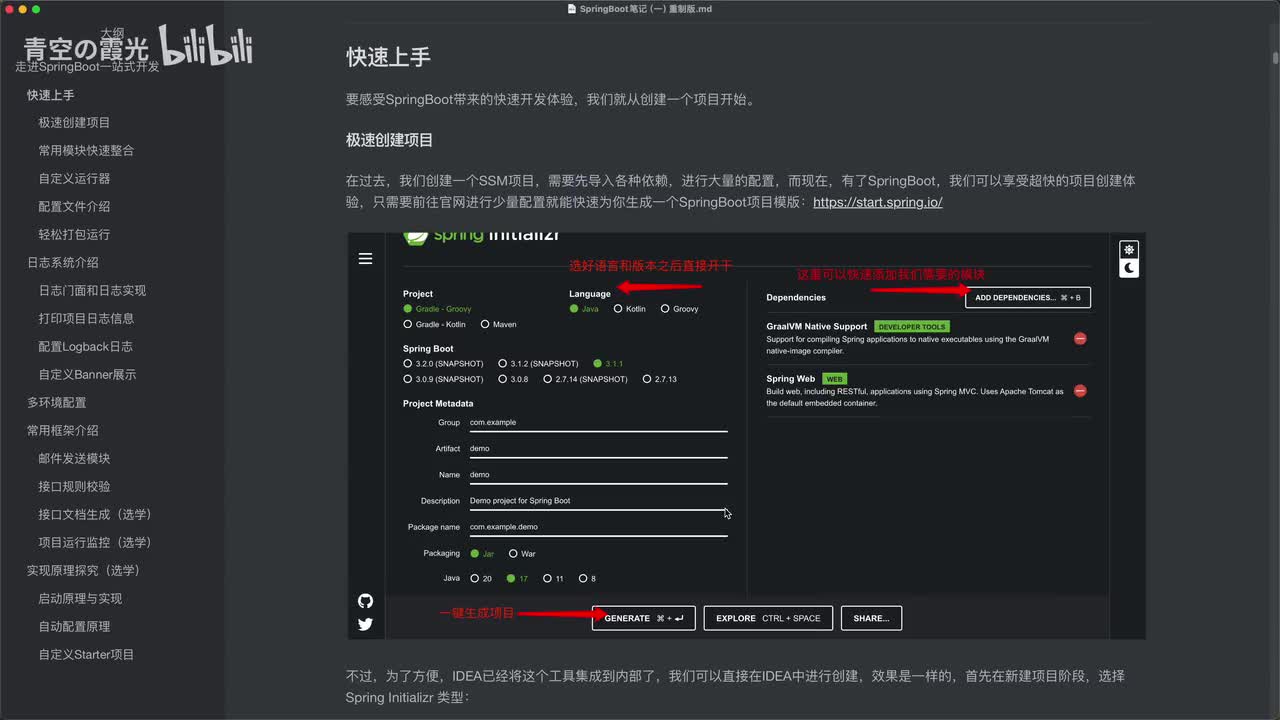This screenshot has height=720, width=1280.
Task: Click the EXPLORE button
Action: (768, 618)
